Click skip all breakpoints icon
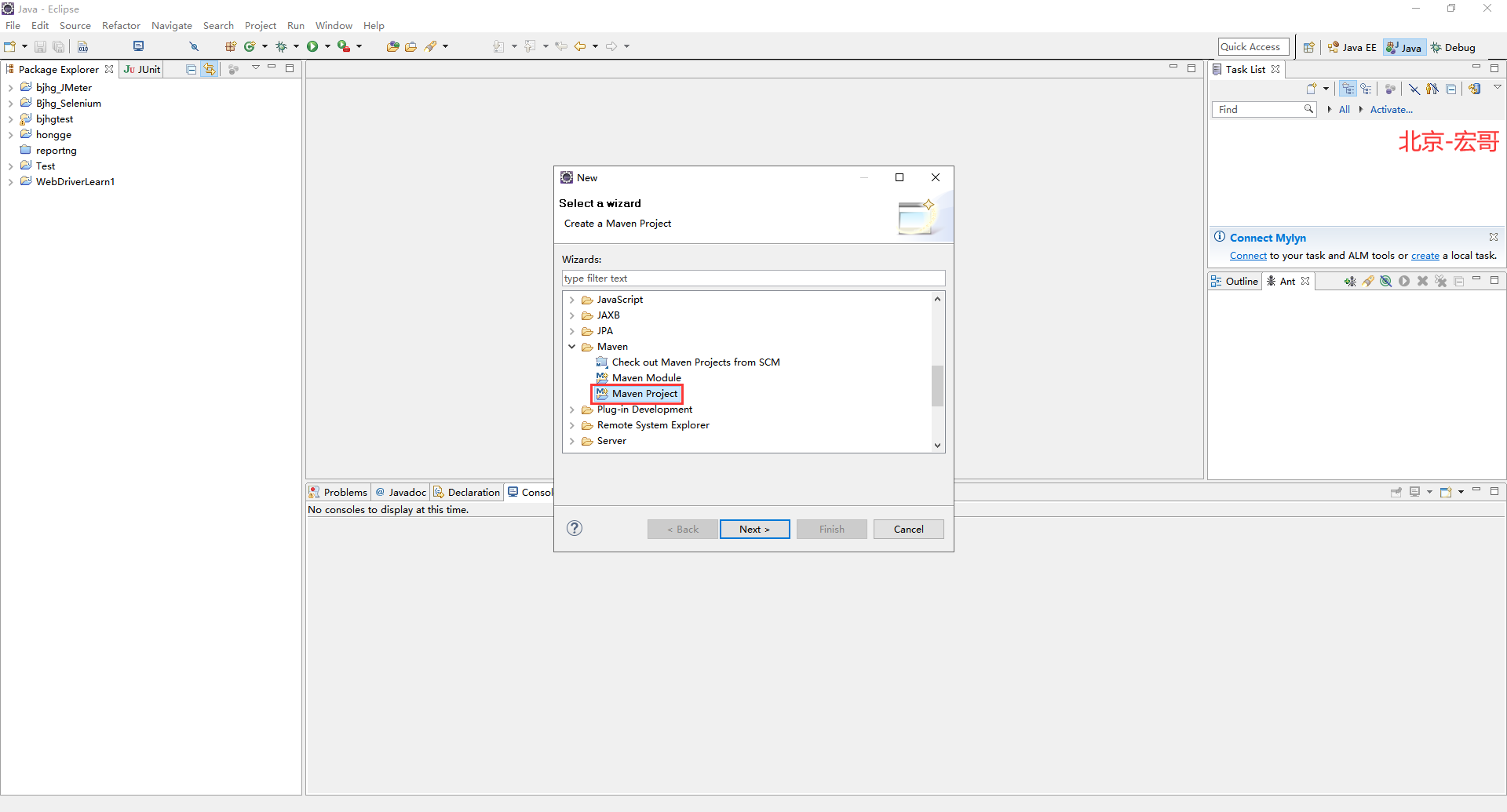Viewport: 1507px width, 812px height. point(195,47)
